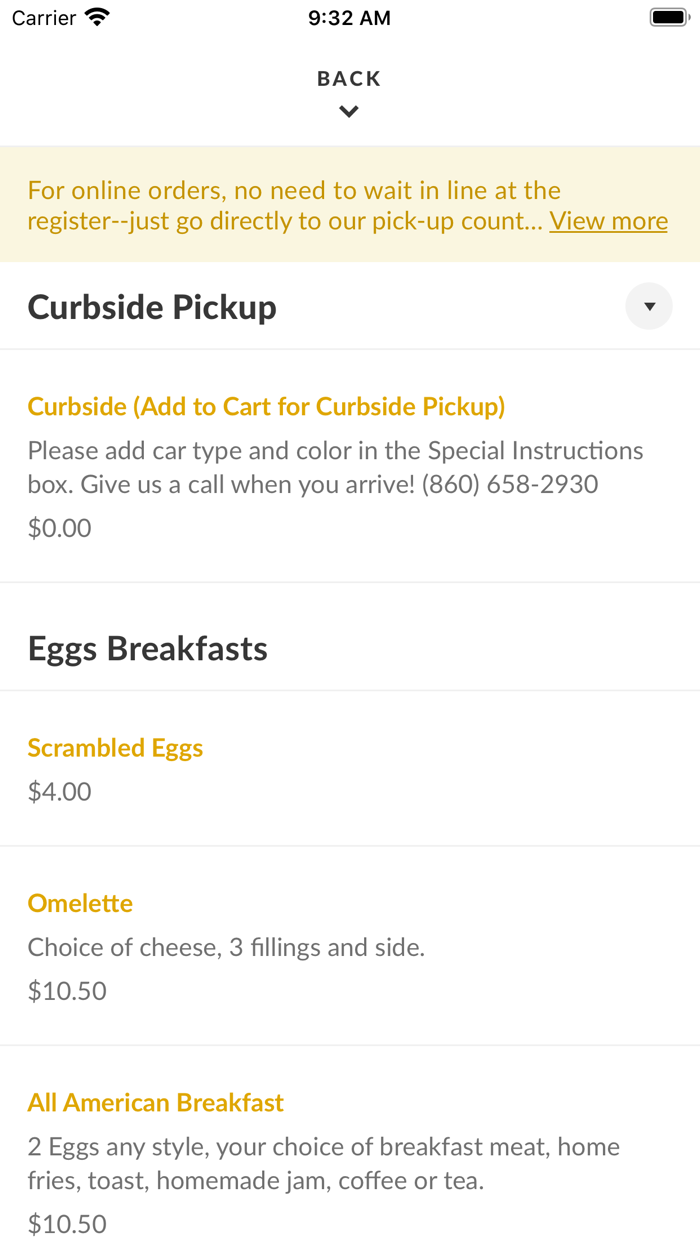Tap the BACK label at top

[x=349, y=79]
